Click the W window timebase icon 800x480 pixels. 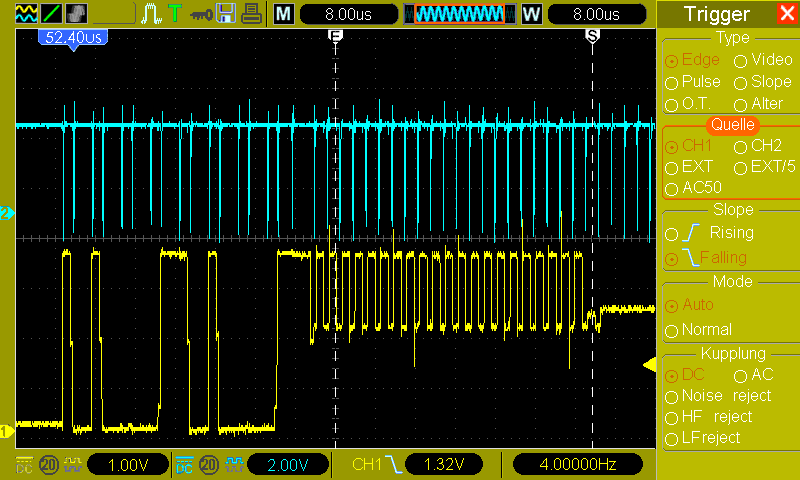(532, 14)
